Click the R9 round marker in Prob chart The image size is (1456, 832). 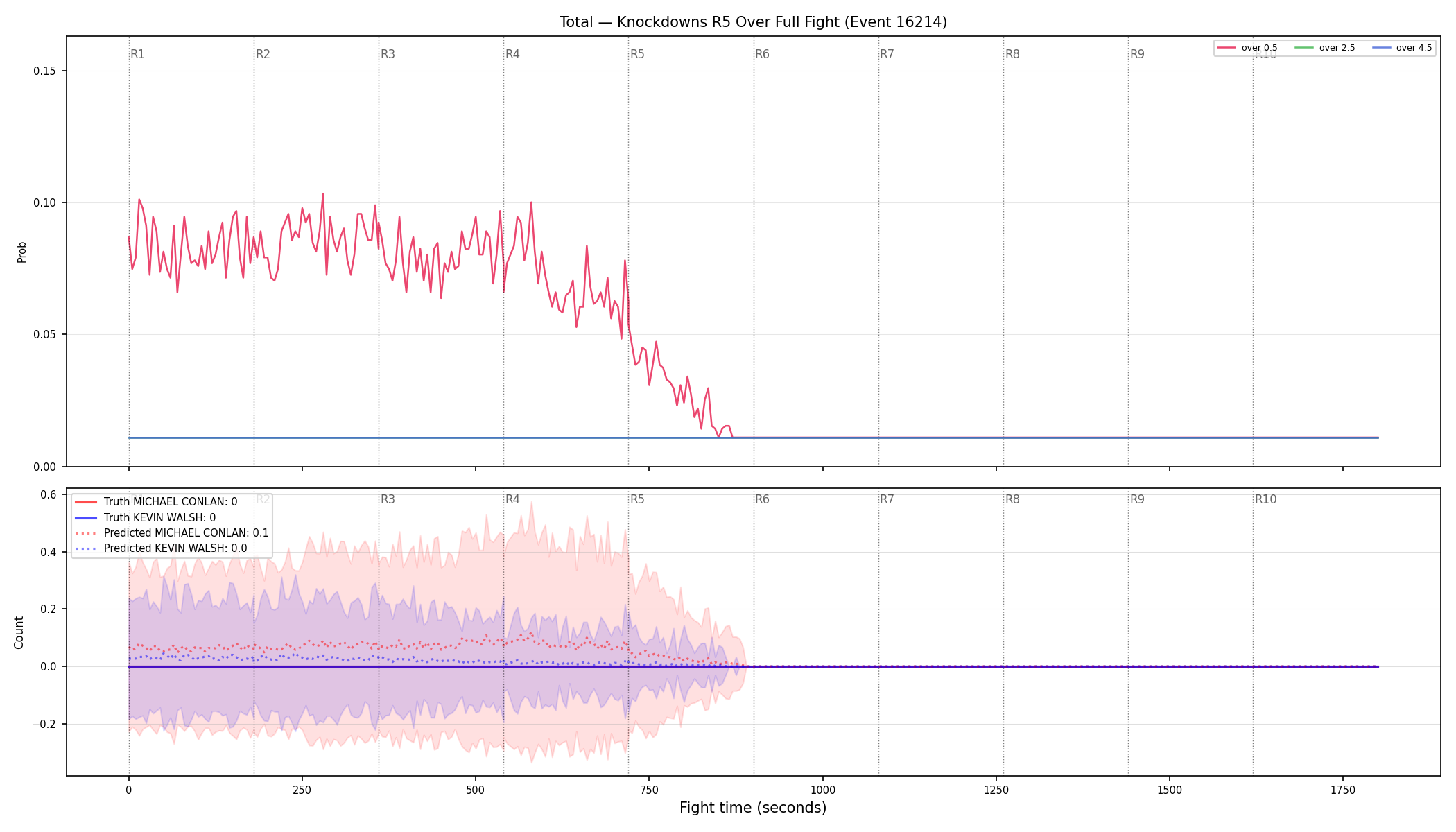(1137, 54)
